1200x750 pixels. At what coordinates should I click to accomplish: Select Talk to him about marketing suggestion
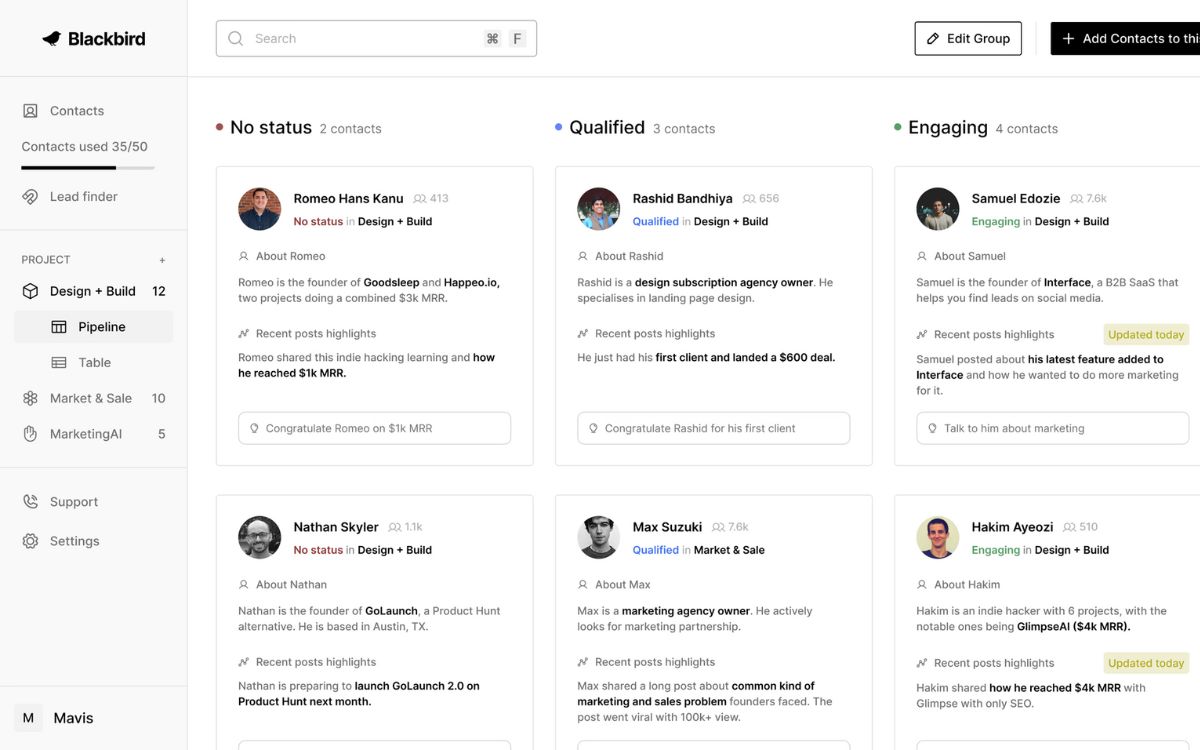[1052, 428]
